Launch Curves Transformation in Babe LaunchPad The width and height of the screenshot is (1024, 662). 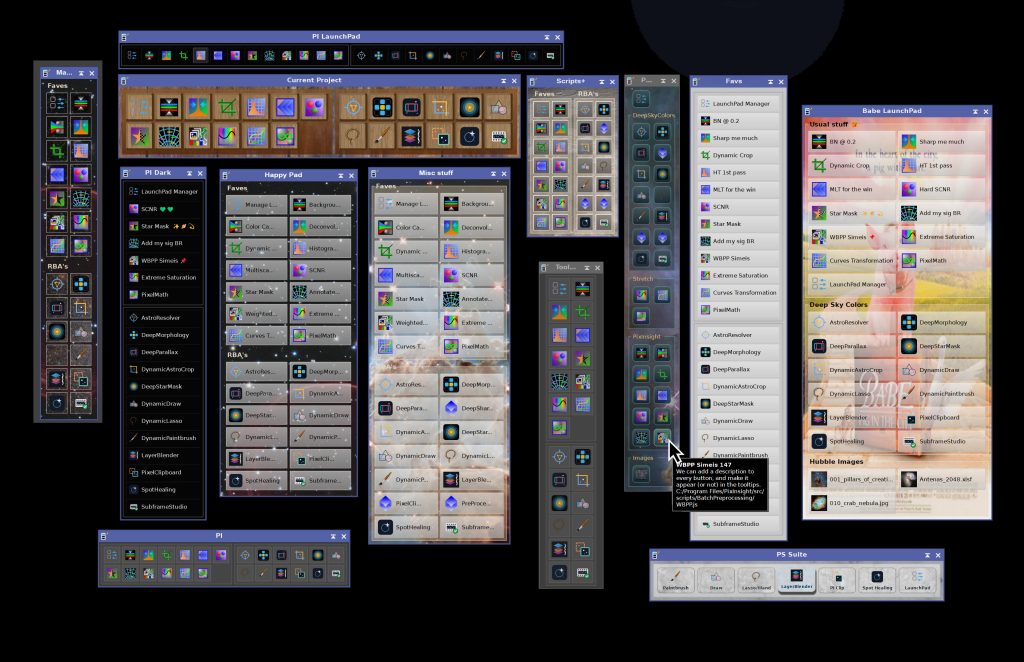(852, 260)
